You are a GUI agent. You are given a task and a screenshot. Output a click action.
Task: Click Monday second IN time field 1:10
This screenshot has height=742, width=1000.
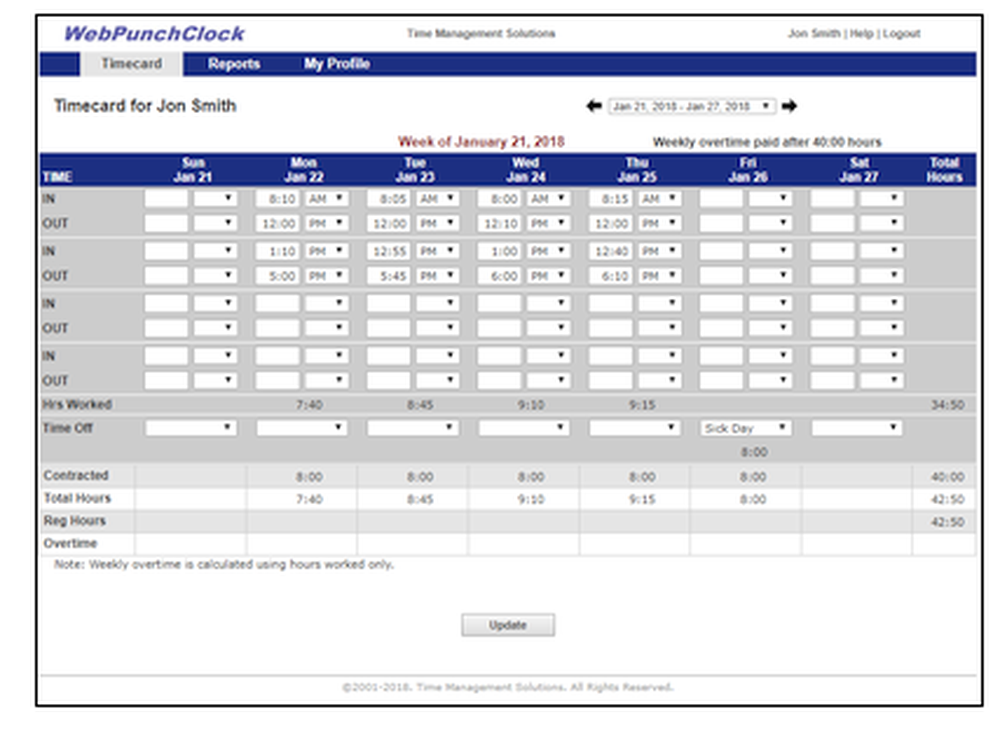(277, 251)
